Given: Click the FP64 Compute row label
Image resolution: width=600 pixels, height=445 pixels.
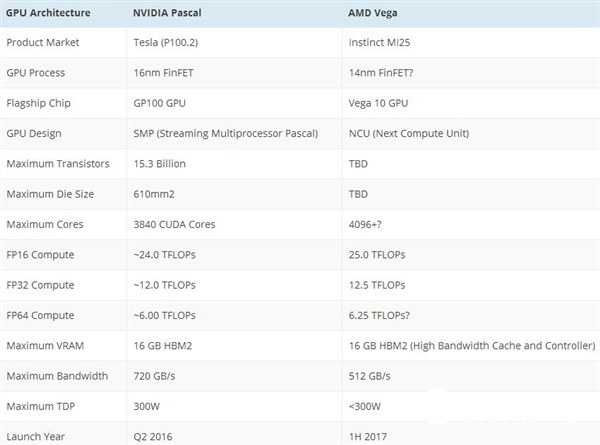Looking at the screenshot, I should coord(40,315).
